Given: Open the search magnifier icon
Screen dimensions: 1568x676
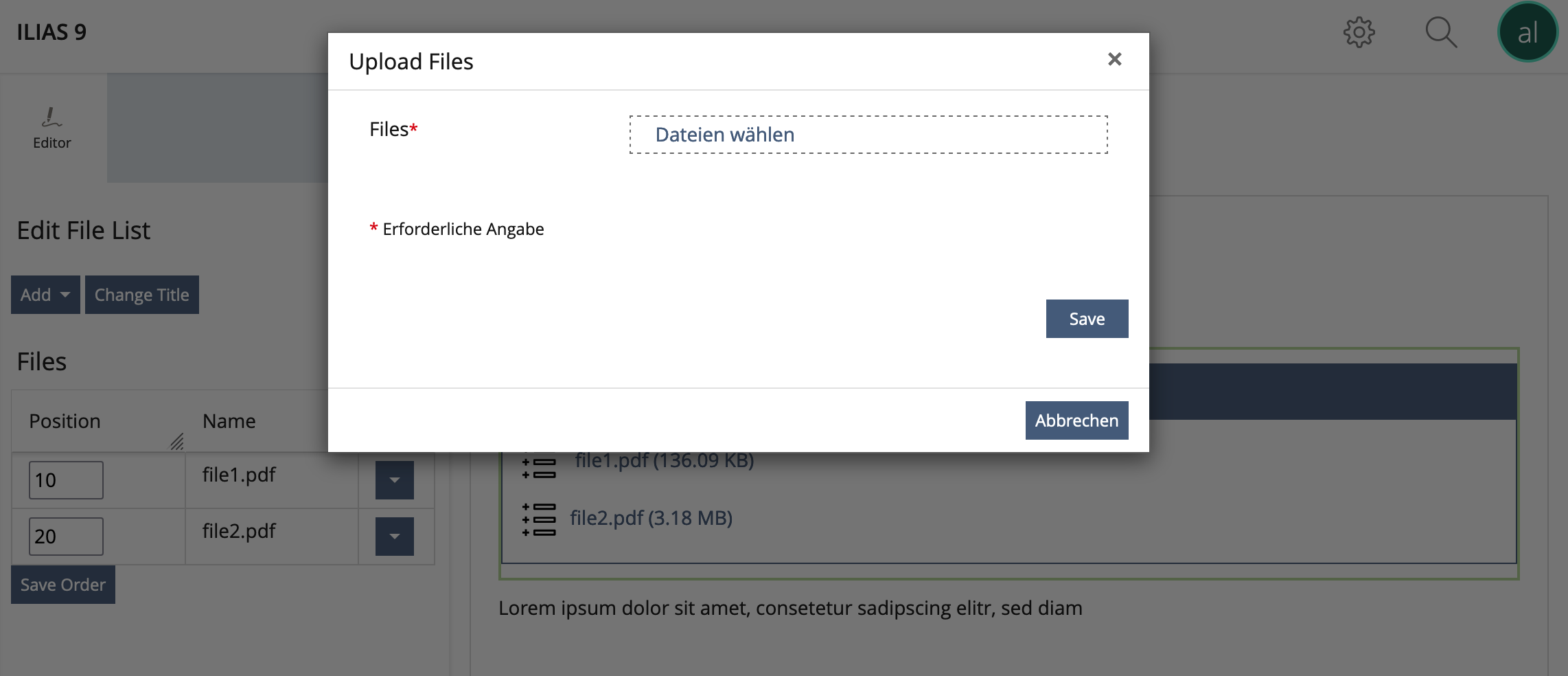Looking at the screenshot, I should coord(1440,32).
